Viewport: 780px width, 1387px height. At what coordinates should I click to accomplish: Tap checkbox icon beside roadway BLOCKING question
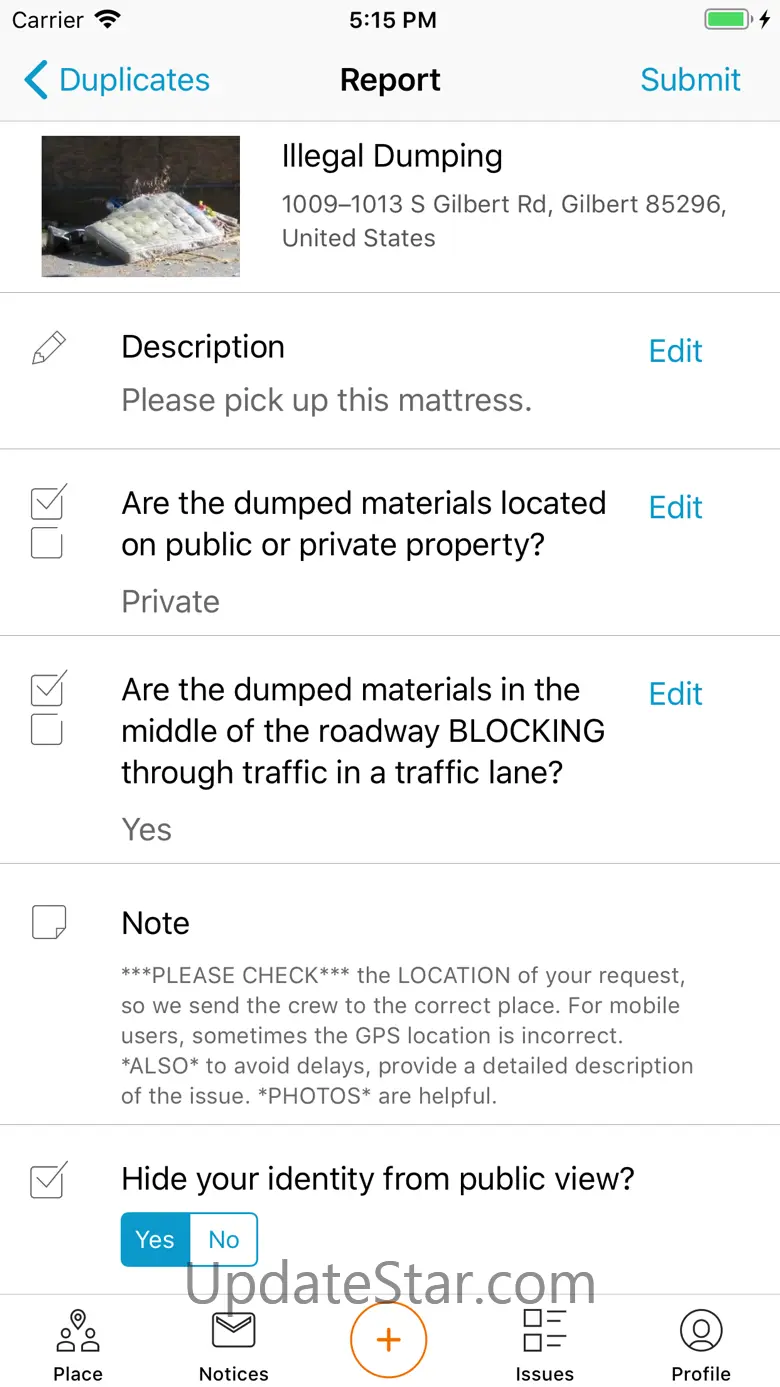(48, 708)
